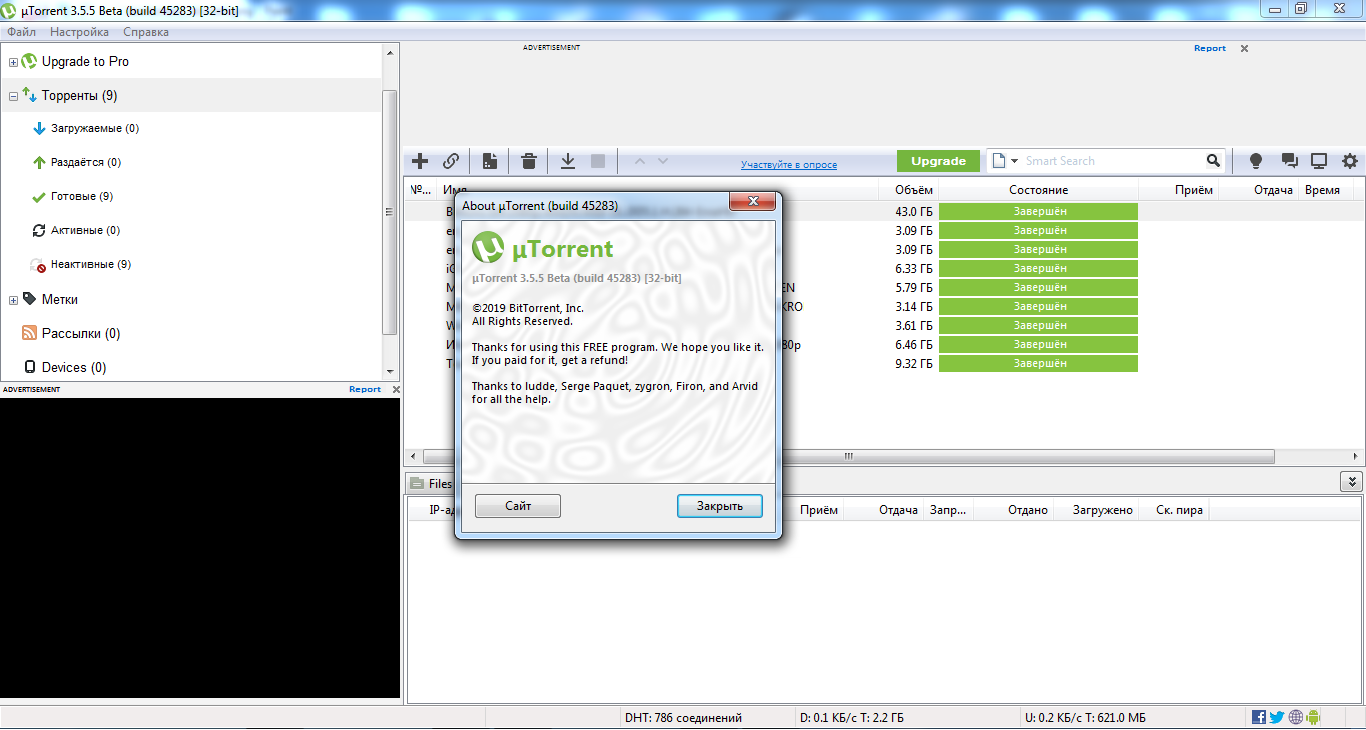Select Активные (0) in sidebar
Screen dimensions: 1366x730
point(85,231)
